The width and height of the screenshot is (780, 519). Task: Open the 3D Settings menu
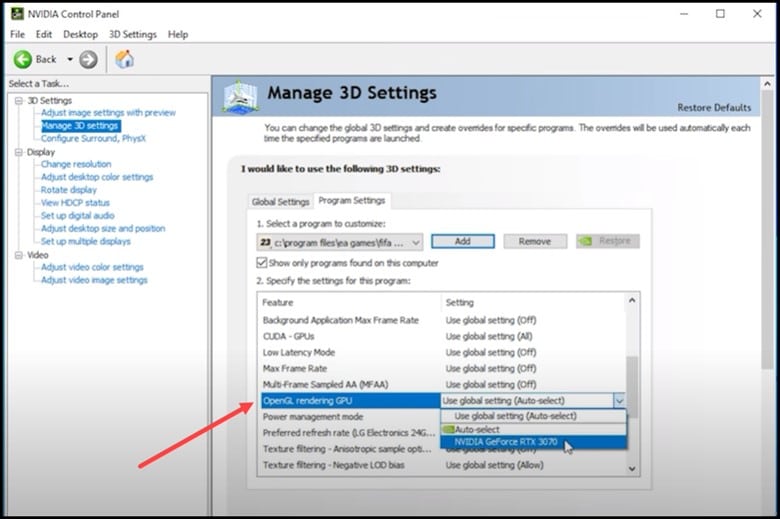[133, 34]
